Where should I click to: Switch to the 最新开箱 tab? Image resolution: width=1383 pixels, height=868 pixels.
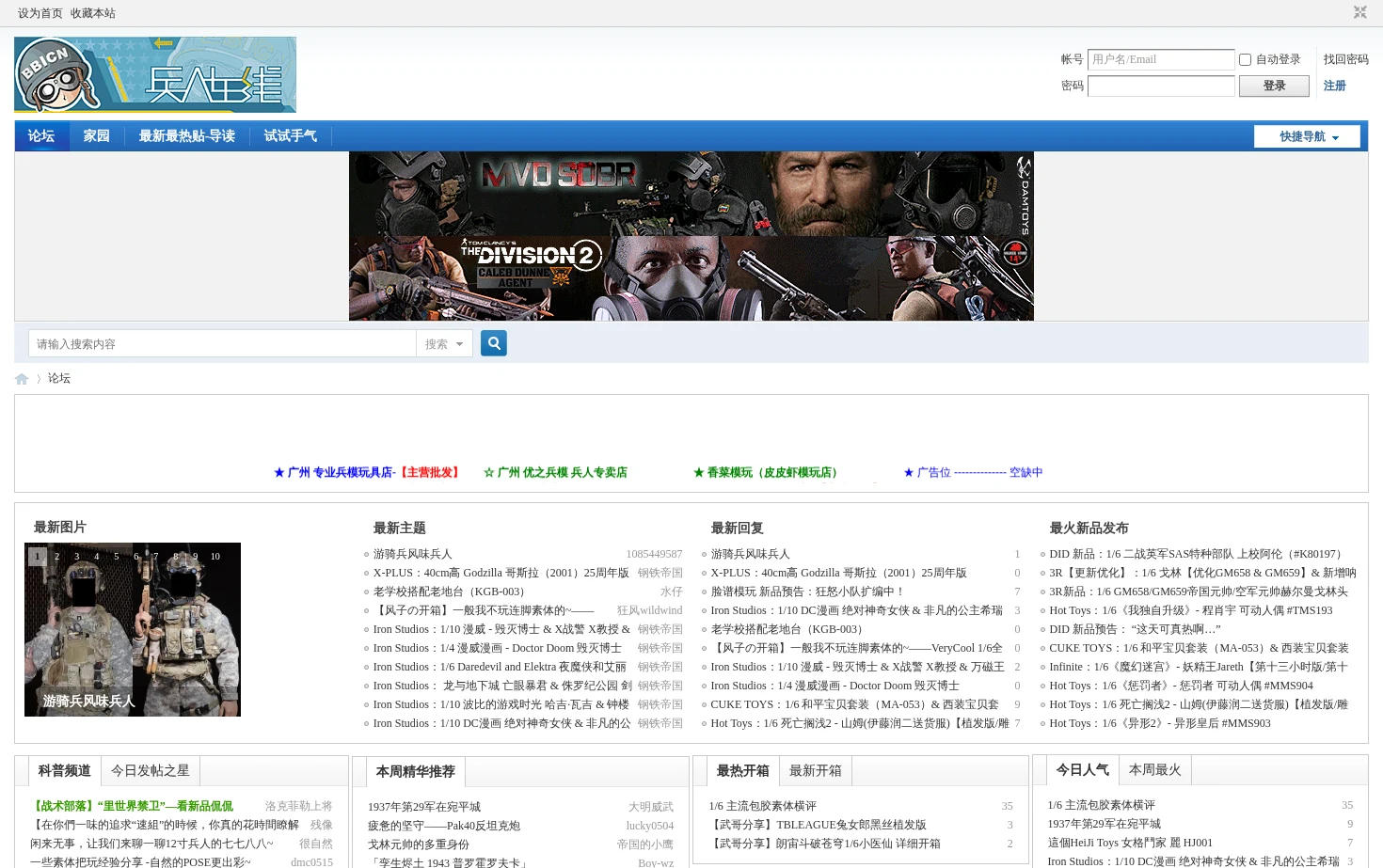coord(816,770)
